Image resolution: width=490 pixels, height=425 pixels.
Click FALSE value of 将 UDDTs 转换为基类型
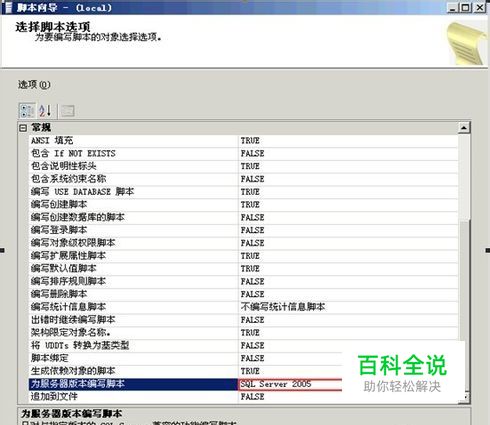click(x=252, y=345)
